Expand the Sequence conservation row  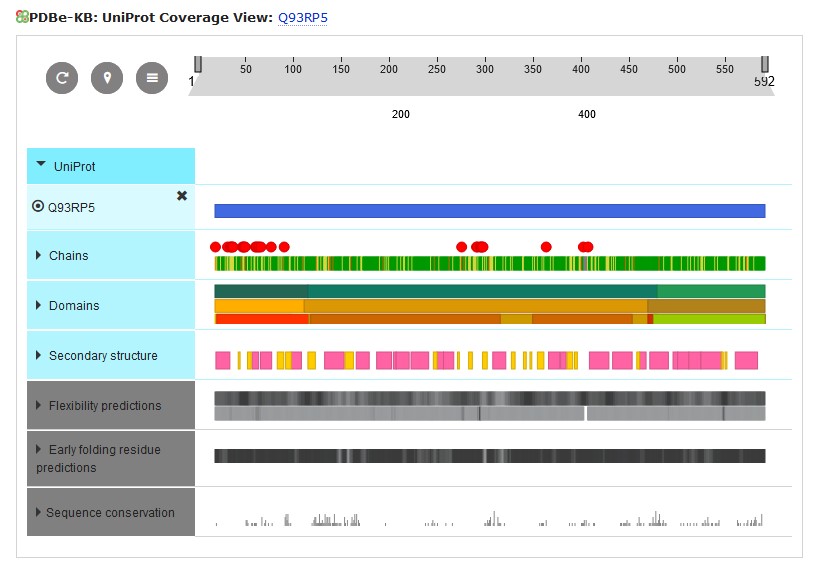coord(39,513)
